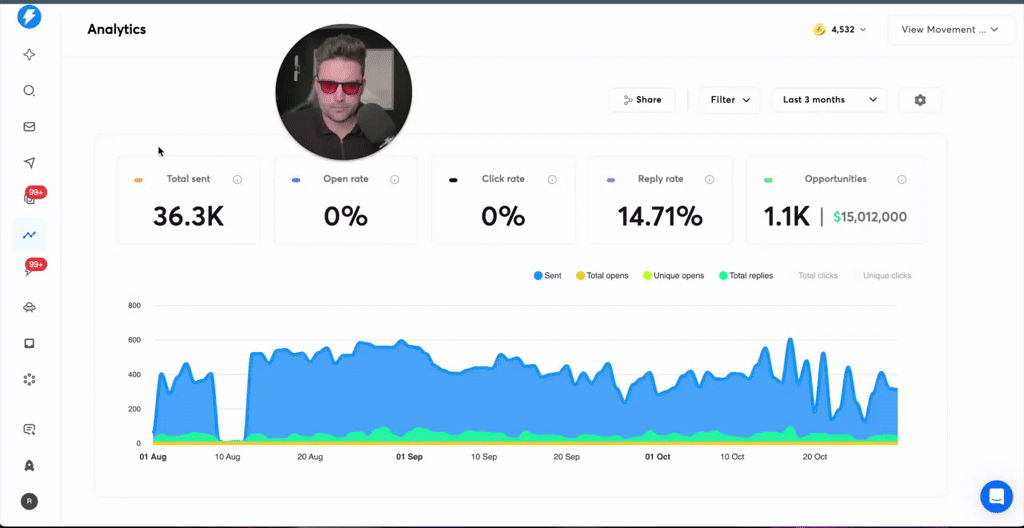Click the 01 Aug x-axis label
This screenshot has width=1024, height=528.
tap(153, 457)
